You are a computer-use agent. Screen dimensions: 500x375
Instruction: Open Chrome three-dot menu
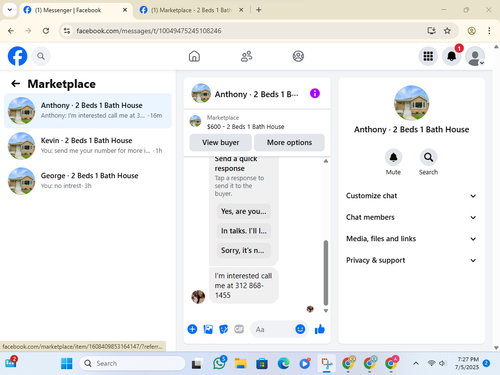[489, 31]
